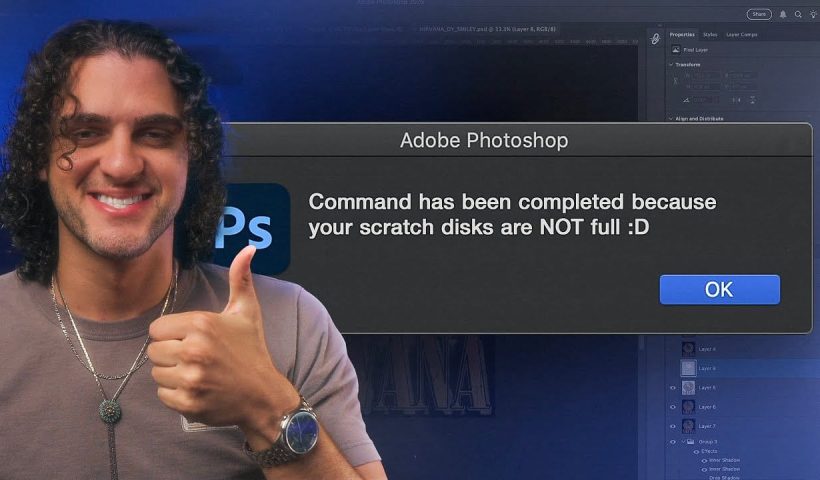Toggle the Effects visibility under Group 3
Screen dimensions: 820x480
coord(696,451)
